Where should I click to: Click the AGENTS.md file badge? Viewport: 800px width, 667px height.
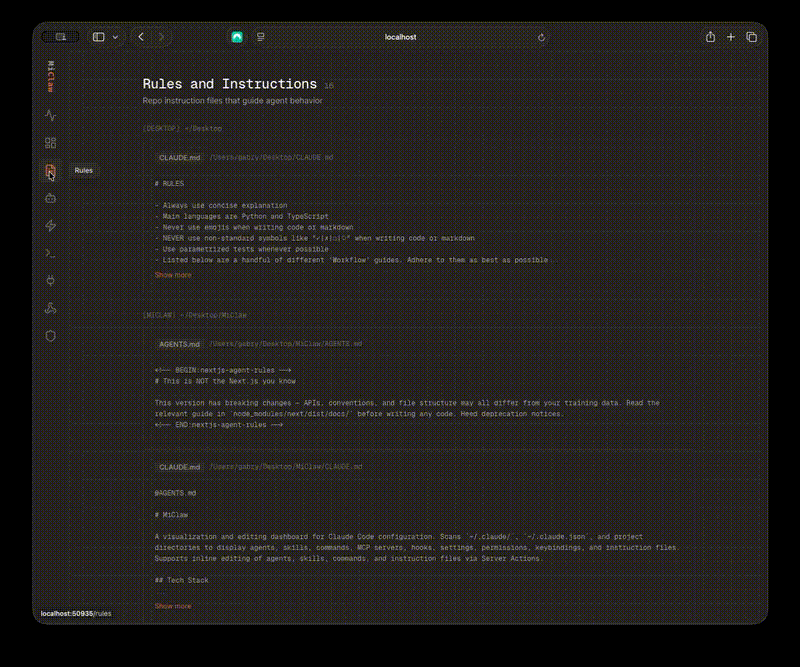(x=179, y=344)
